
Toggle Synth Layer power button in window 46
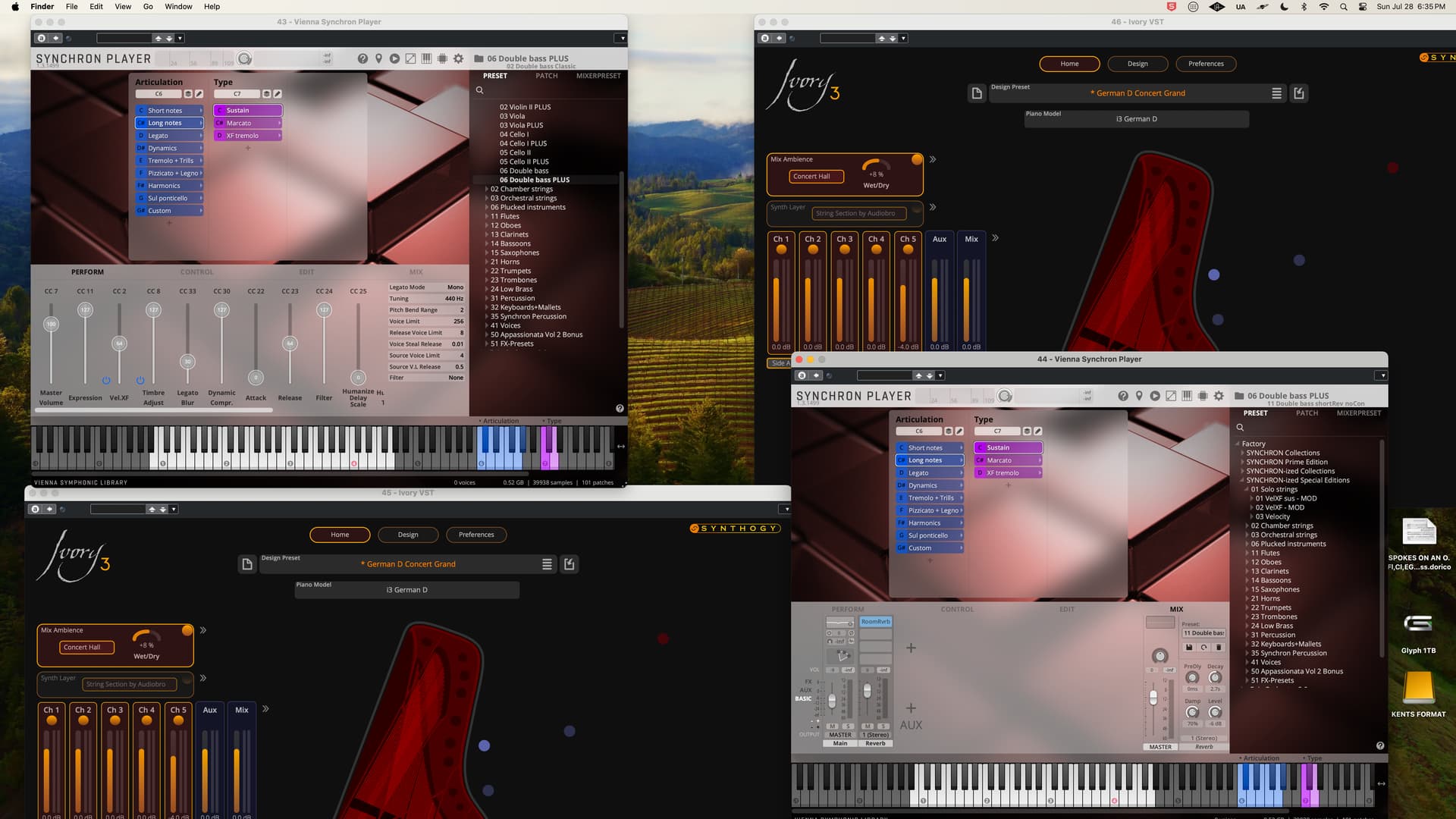916,208
